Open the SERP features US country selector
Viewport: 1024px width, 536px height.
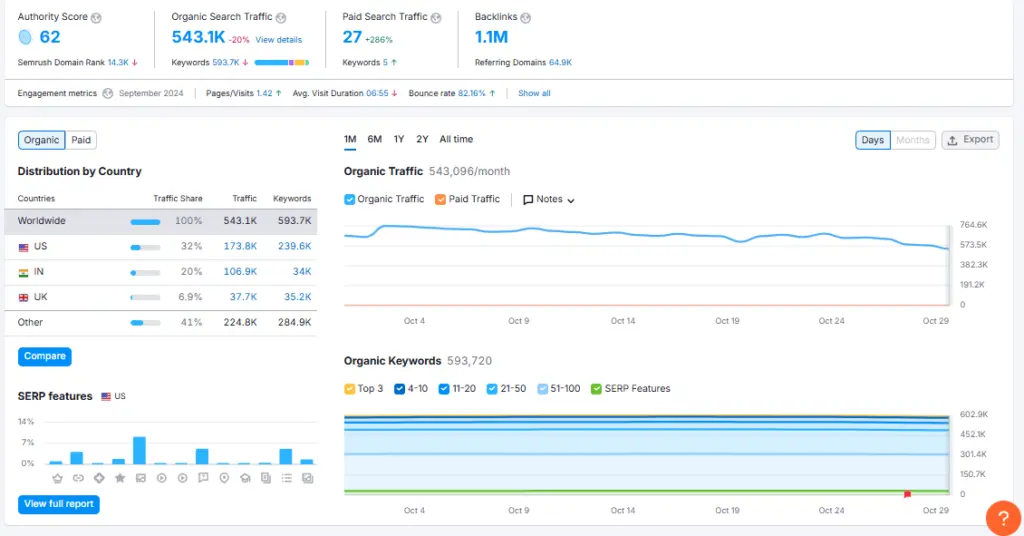click(x=113, y=396)
